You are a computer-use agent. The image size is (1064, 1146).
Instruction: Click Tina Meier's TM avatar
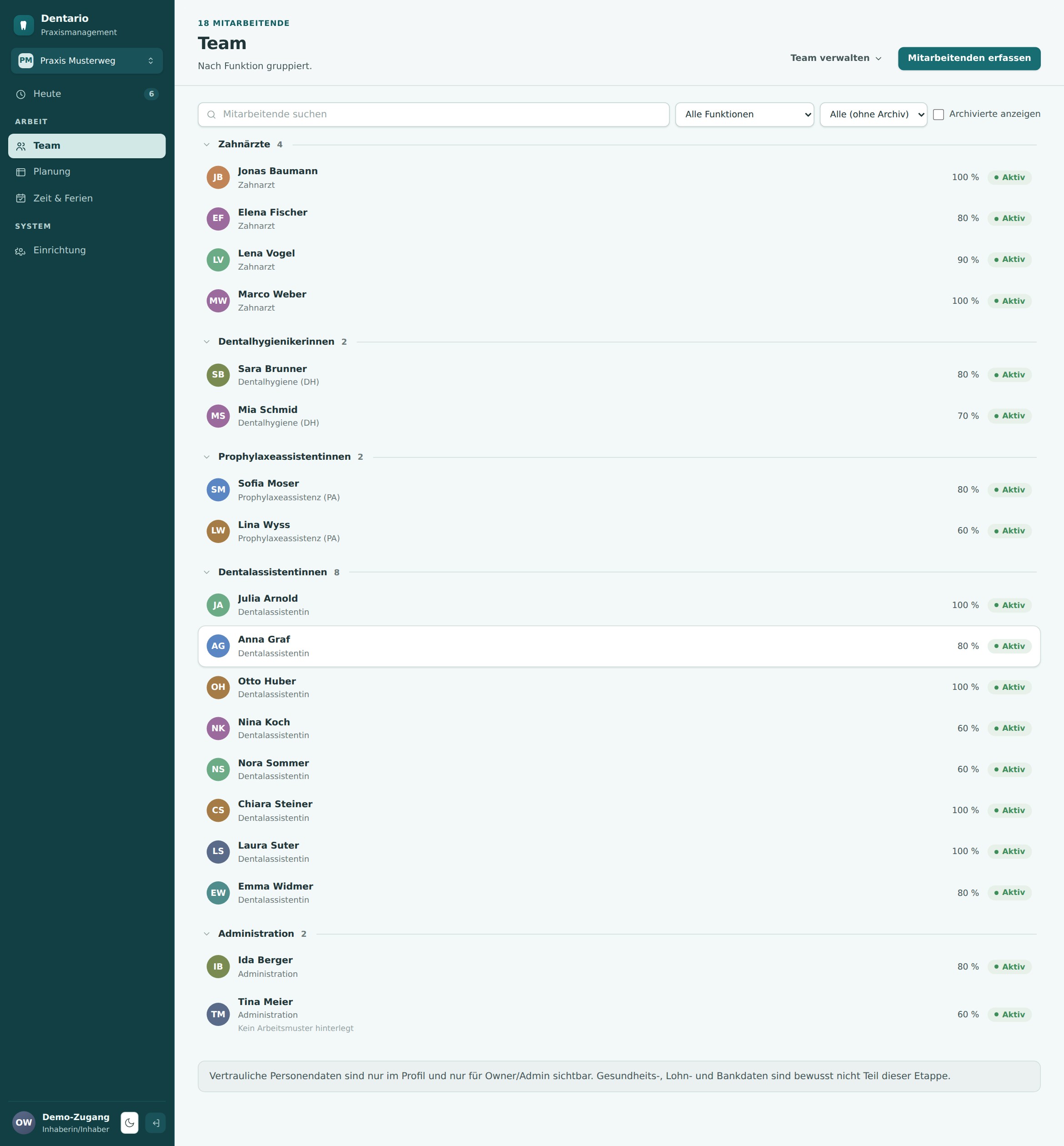(218, 1014)
